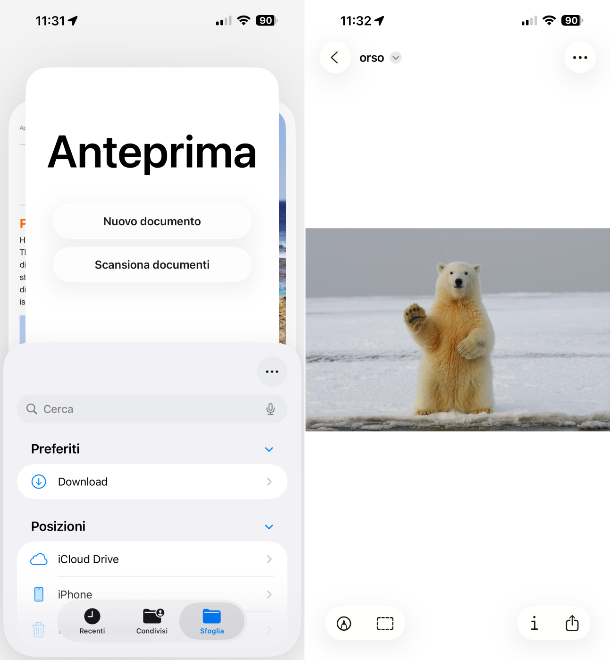
Task: Tap the Posizioni heading
Action: tap(58, 526)
